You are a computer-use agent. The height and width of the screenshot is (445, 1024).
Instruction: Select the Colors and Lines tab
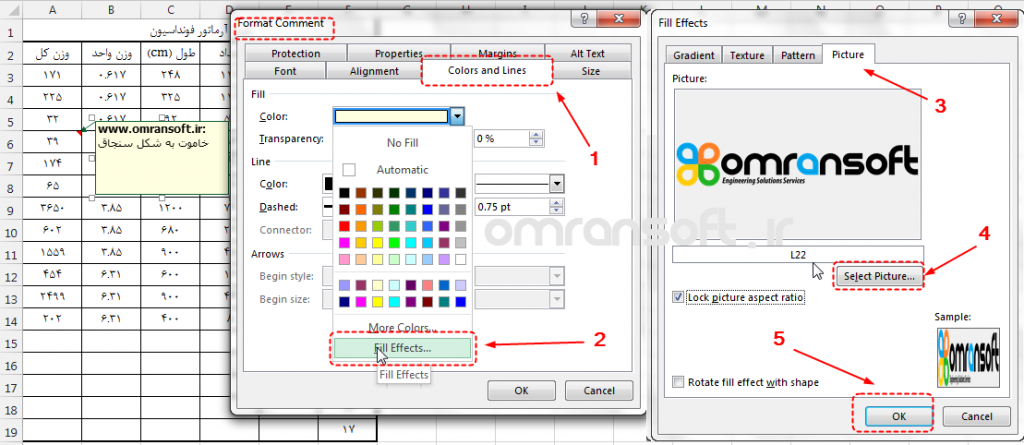487,71
